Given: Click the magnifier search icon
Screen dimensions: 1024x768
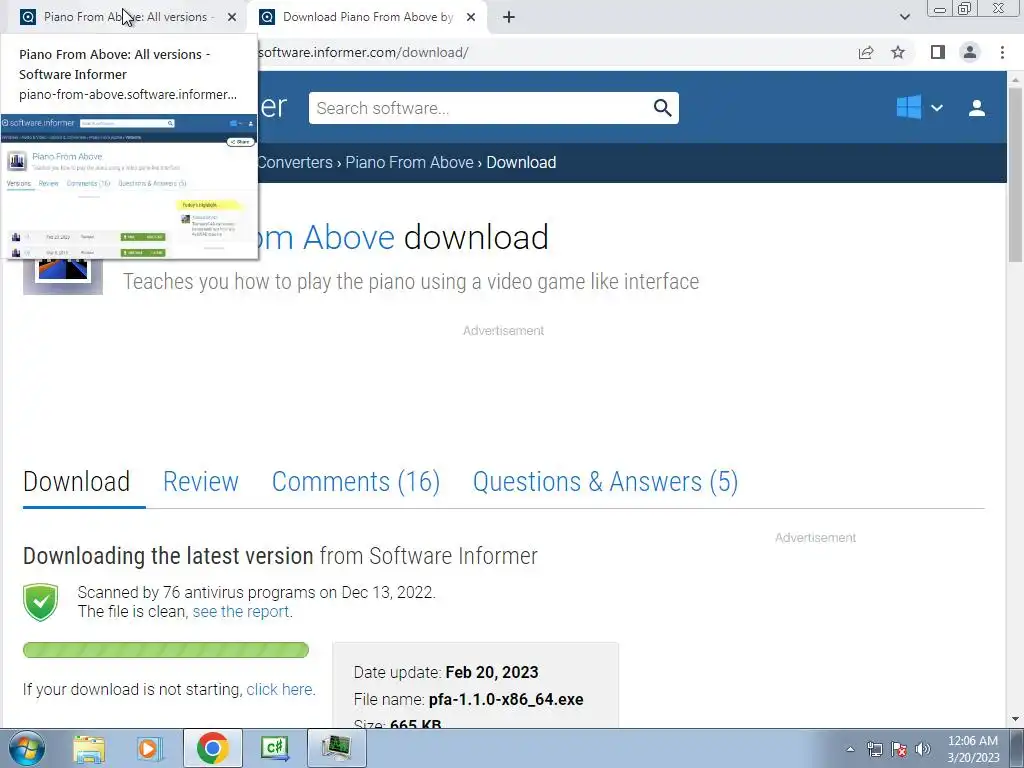Looking at the screenshot, I should (x=662, y=108).
